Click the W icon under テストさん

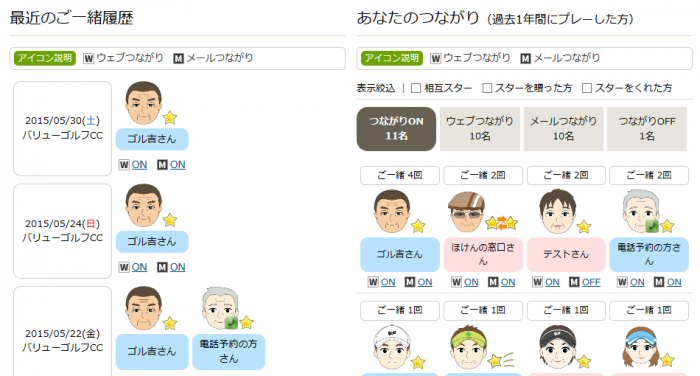(538, 282)
